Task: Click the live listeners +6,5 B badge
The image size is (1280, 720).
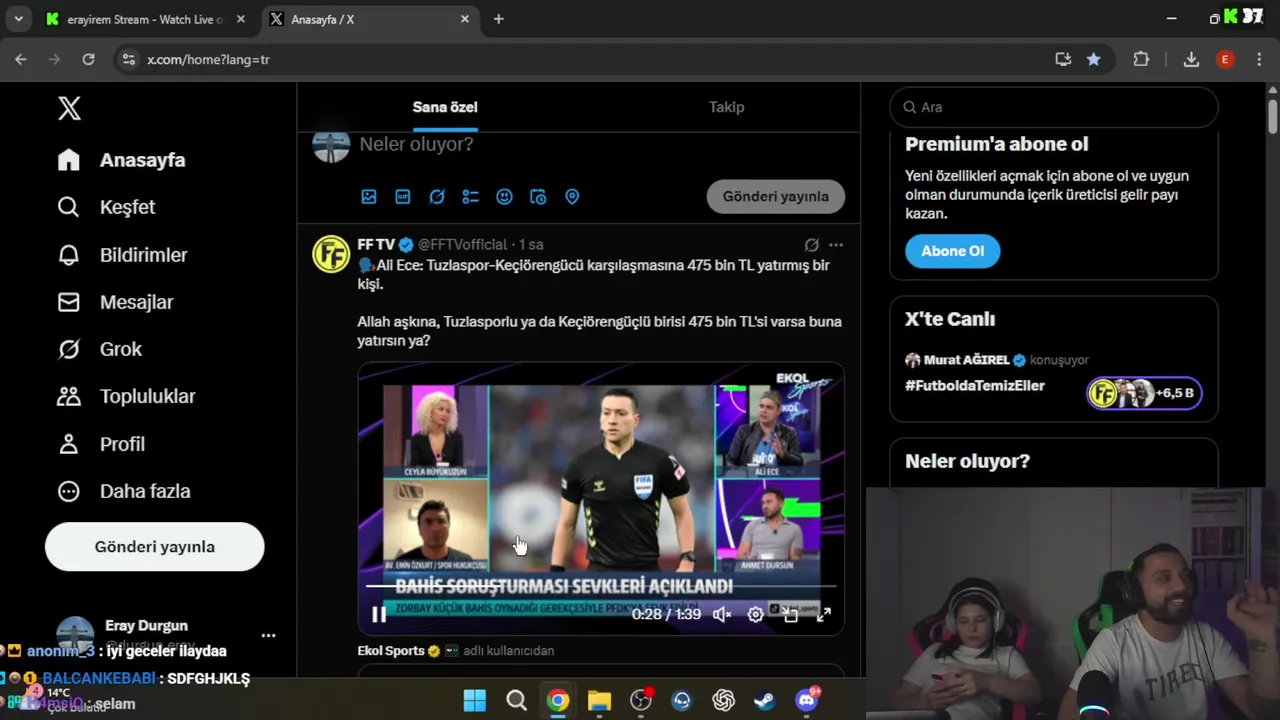Action: tap(1145, 393)
